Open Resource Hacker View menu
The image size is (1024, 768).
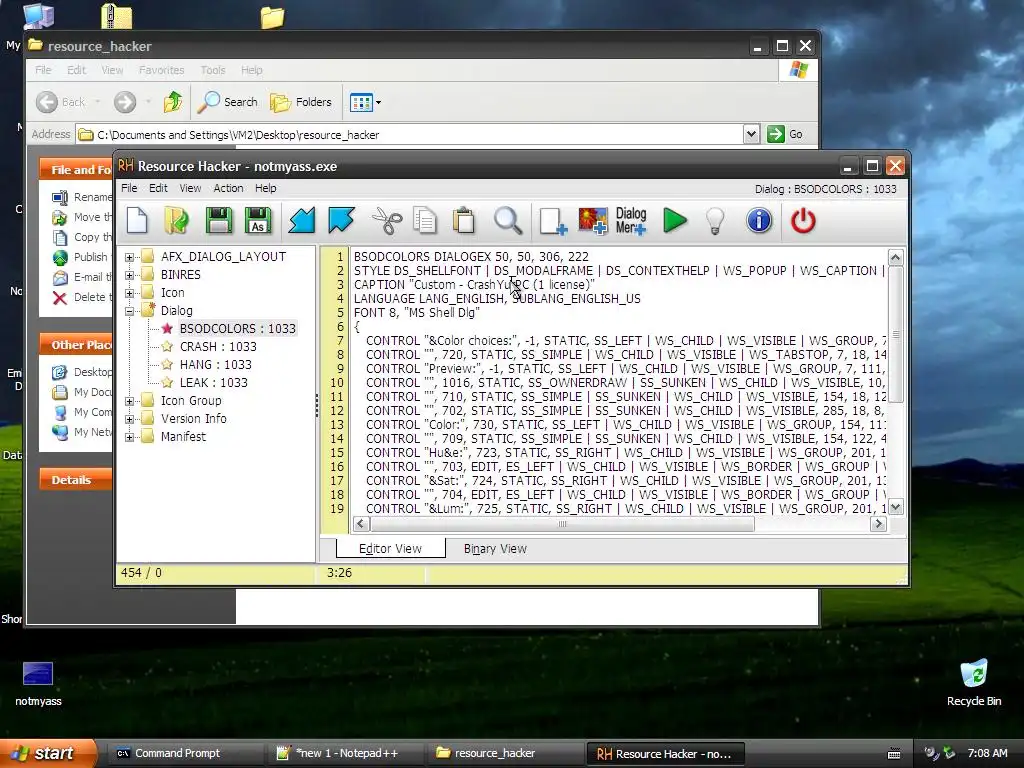(x=190, y=188)
